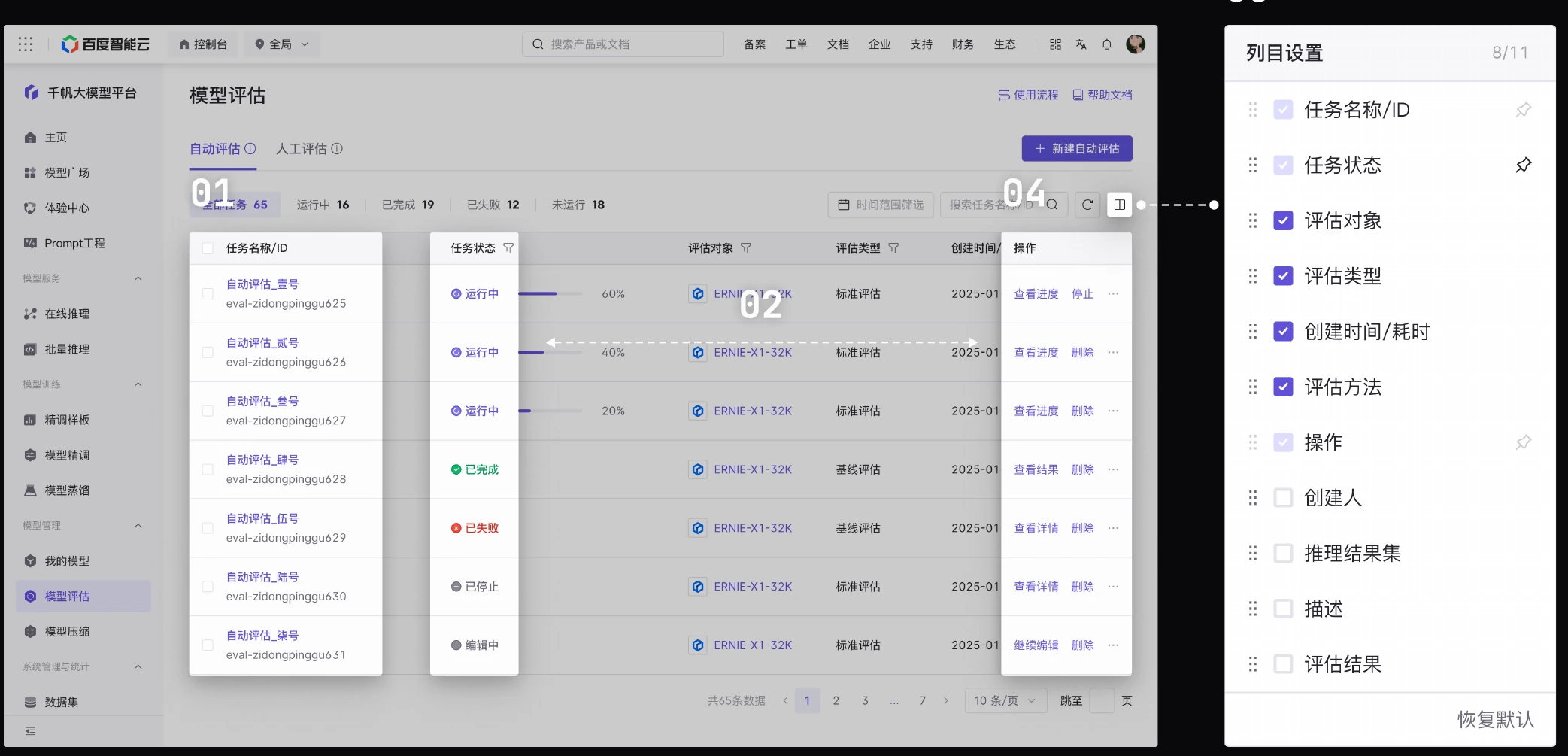Collapse the 模型训练 sidebar section
This screenshot has width=1568, height=756.
pos(138,384)
